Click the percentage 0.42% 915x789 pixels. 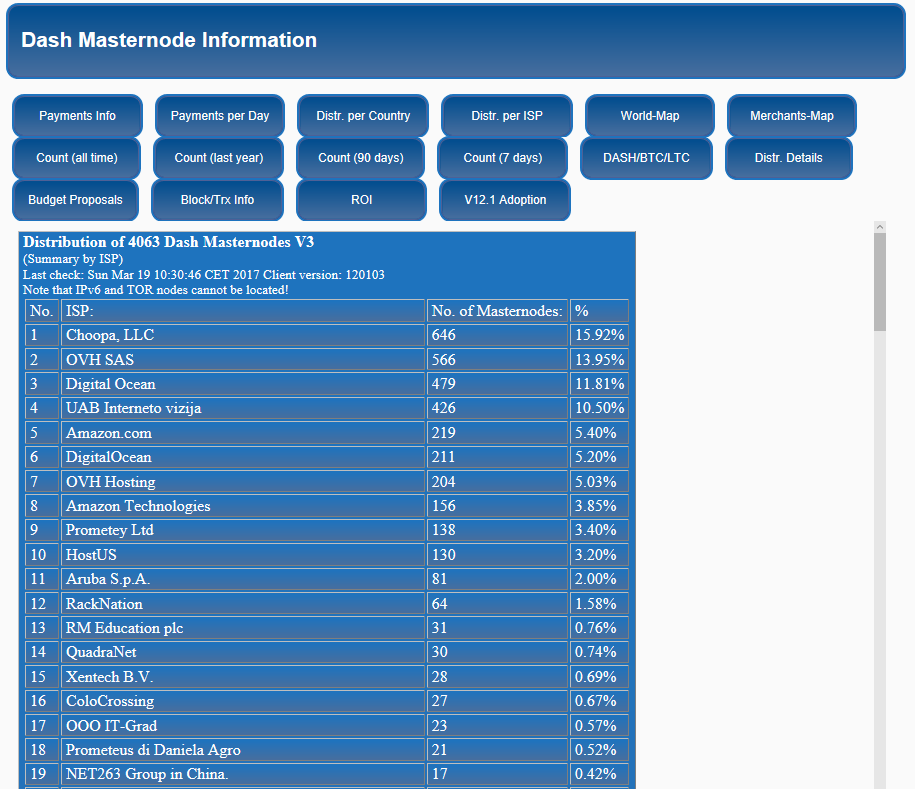tap(599, 774)
